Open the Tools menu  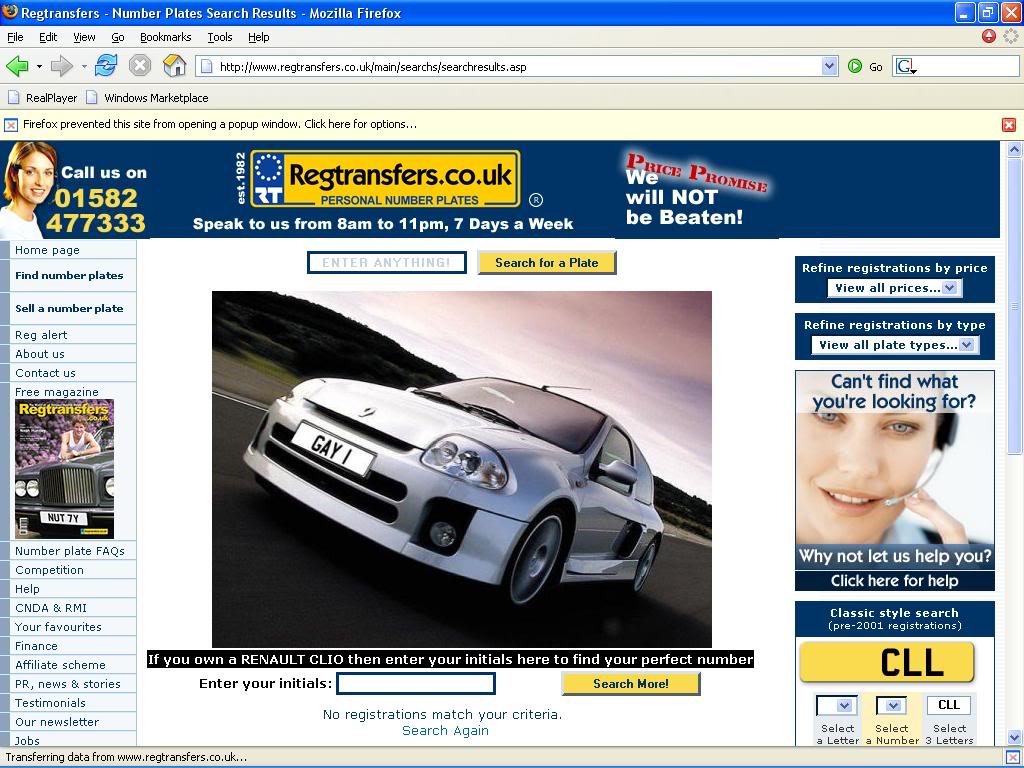point(220,37)
